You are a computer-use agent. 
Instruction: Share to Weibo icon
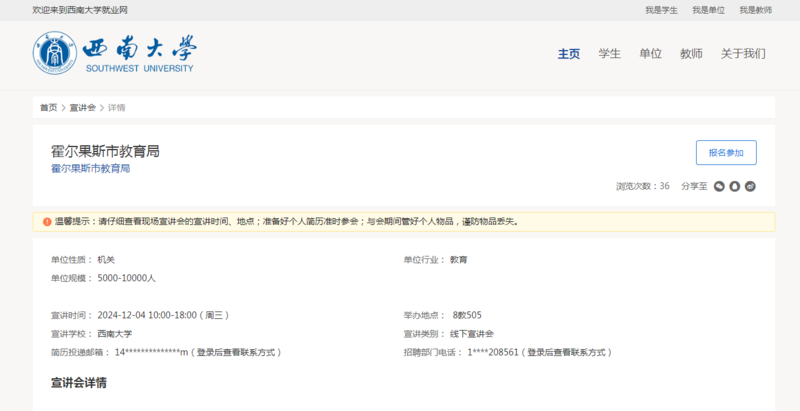[750, 187]
